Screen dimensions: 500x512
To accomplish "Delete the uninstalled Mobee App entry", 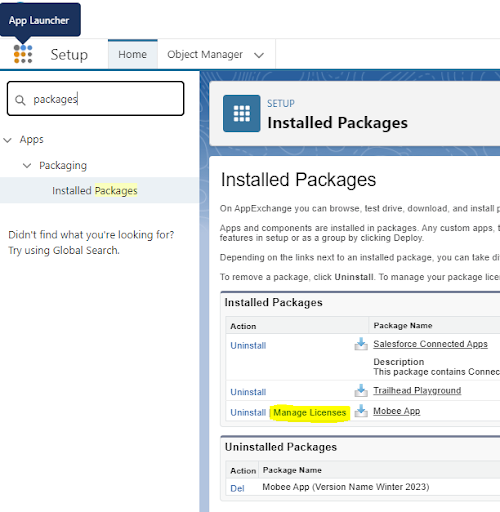I will click(237, 488).
